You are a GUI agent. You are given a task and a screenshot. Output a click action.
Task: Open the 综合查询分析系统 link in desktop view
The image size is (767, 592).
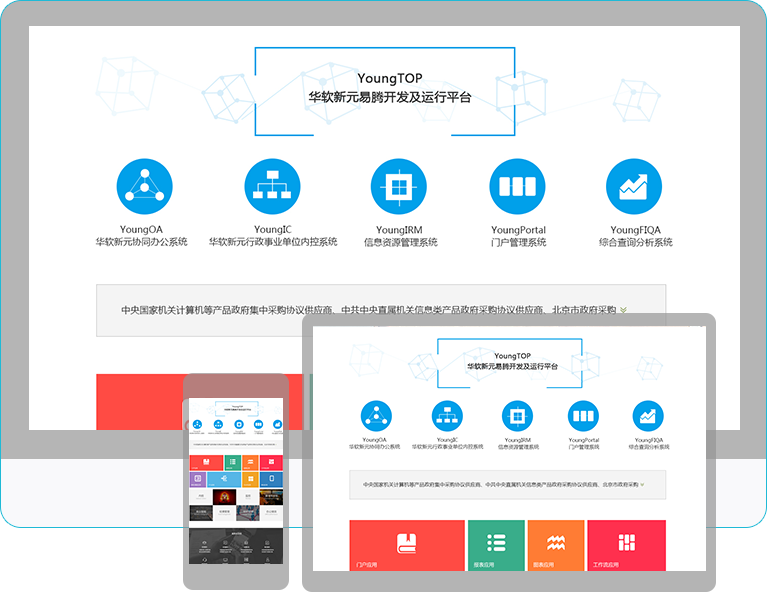coord(635,242)
